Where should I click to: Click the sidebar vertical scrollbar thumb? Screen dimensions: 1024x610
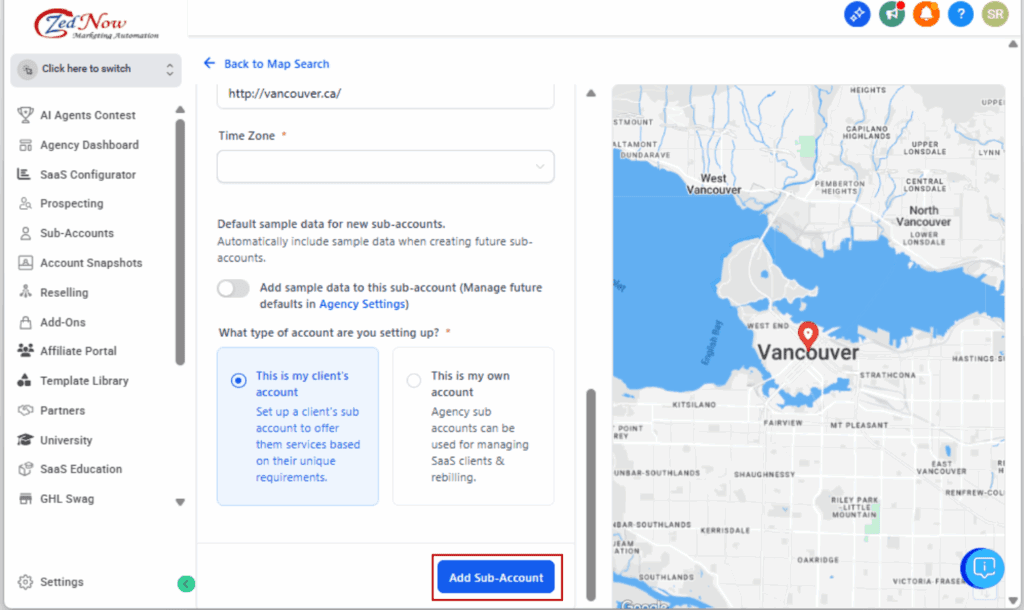(180, 242)
